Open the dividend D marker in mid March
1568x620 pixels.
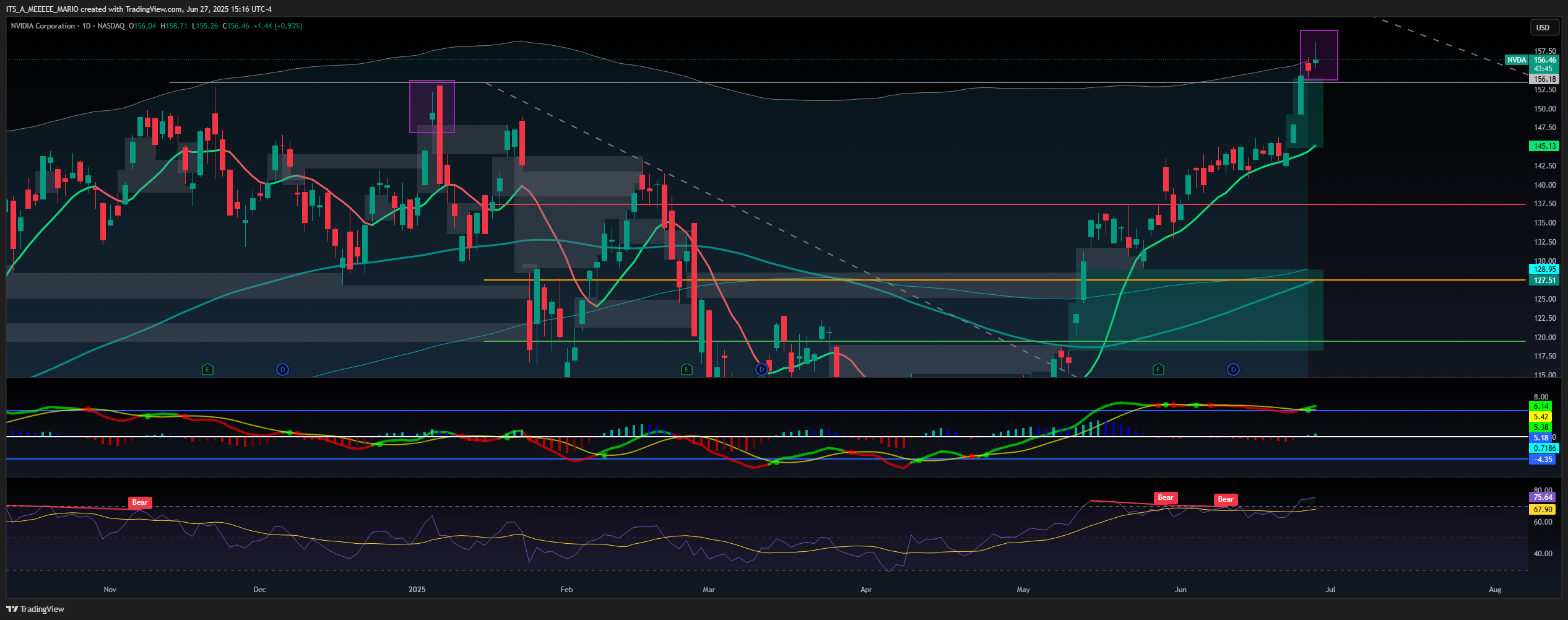click(x=761, y=370)
